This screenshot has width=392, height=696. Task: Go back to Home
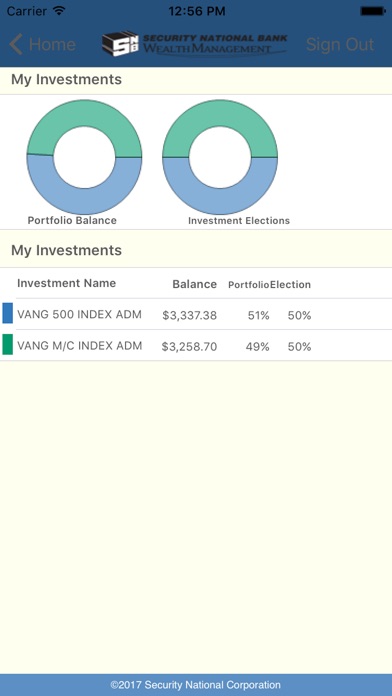[x=43, y=44]
